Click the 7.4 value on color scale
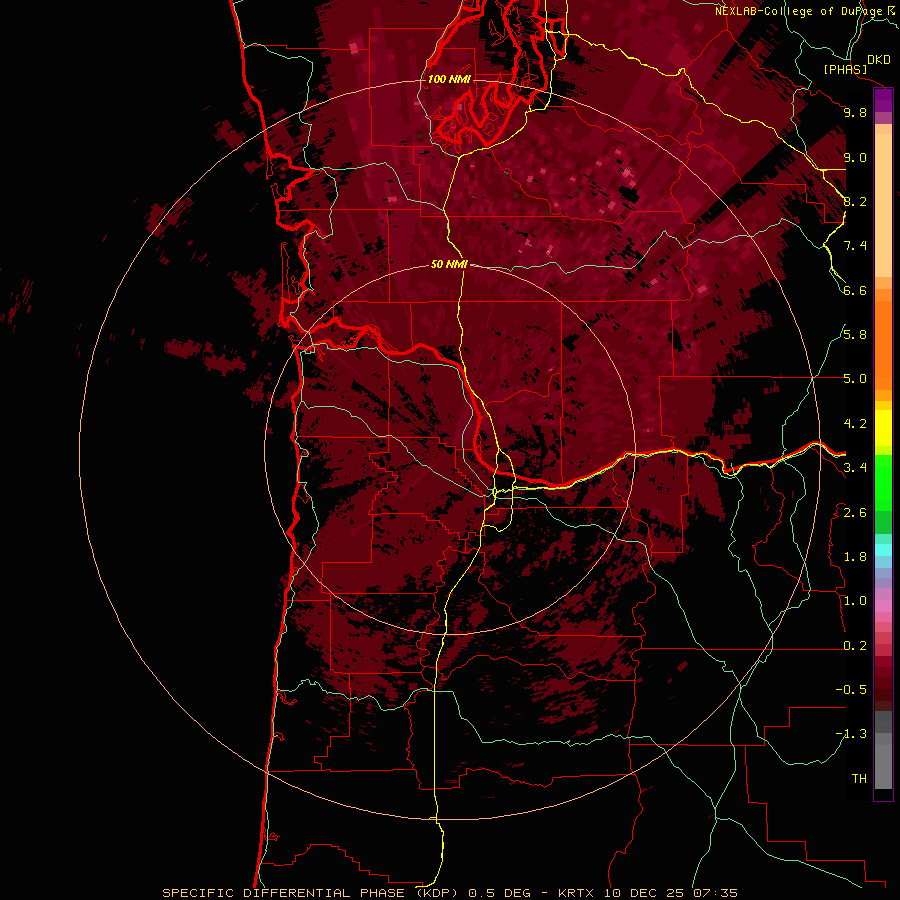 pyautogui.click(x=855, y=246)
